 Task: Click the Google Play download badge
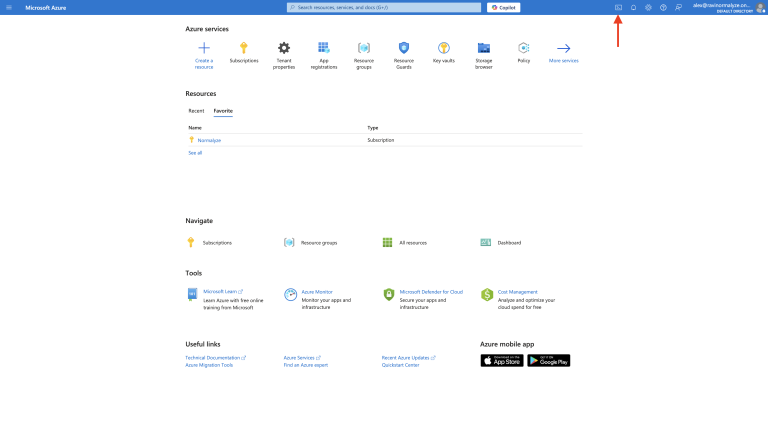[x=549, y=360]
